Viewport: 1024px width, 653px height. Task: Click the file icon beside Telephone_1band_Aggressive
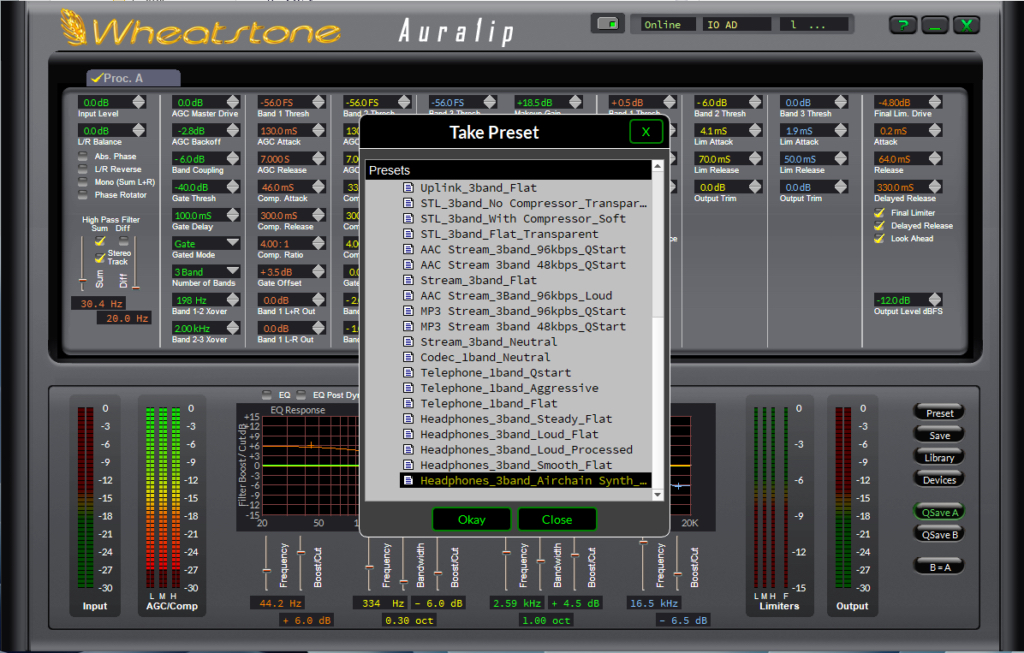coord(408,388)
